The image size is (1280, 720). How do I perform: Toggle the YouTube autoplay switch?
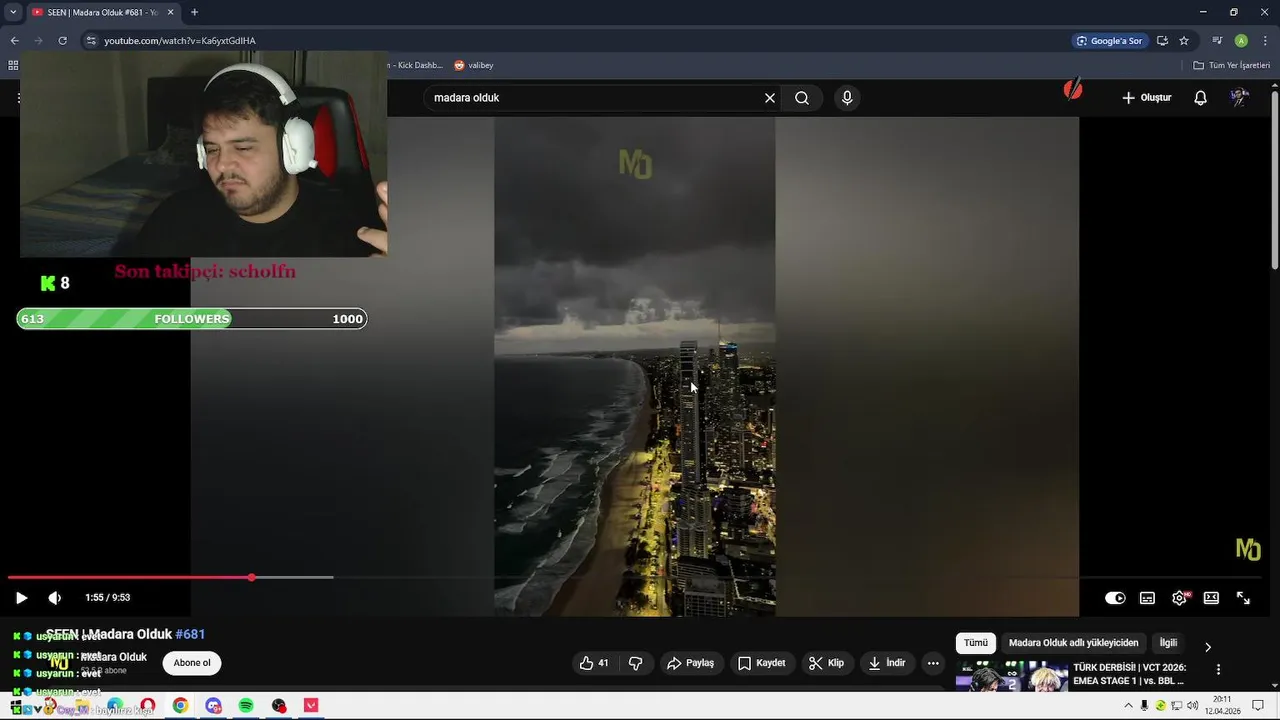pyautogui.click(x=1115, y=598)
